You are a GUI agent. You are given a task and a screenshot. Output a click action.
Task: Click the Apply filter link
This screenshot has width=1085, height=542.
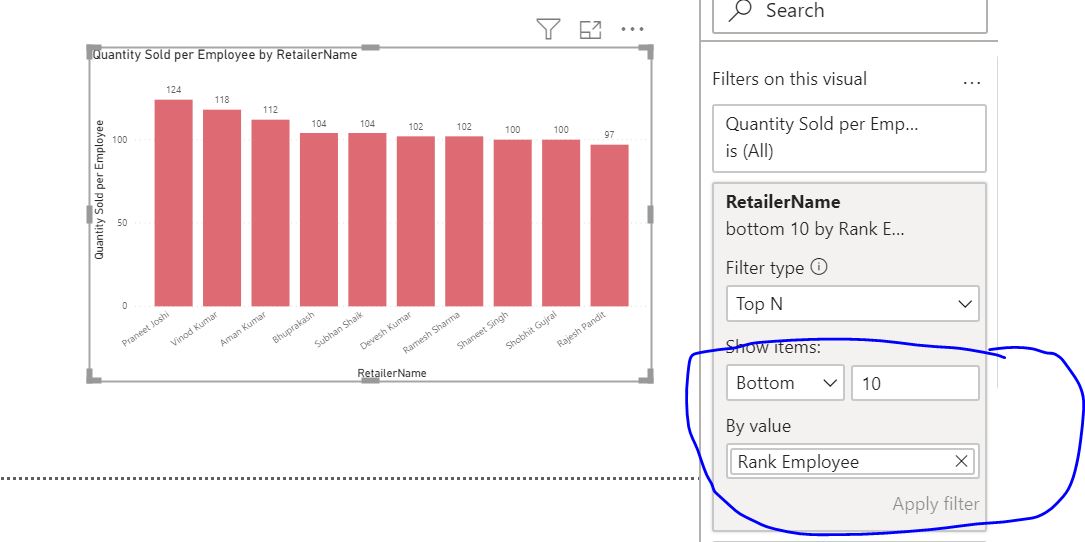pyautogui.click(x=936, y=504)
